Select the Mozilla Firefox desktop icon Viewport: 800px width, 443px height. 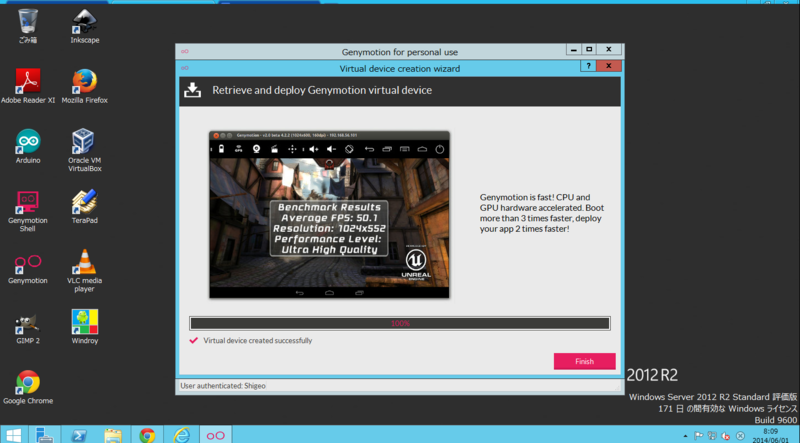point(85,86)
